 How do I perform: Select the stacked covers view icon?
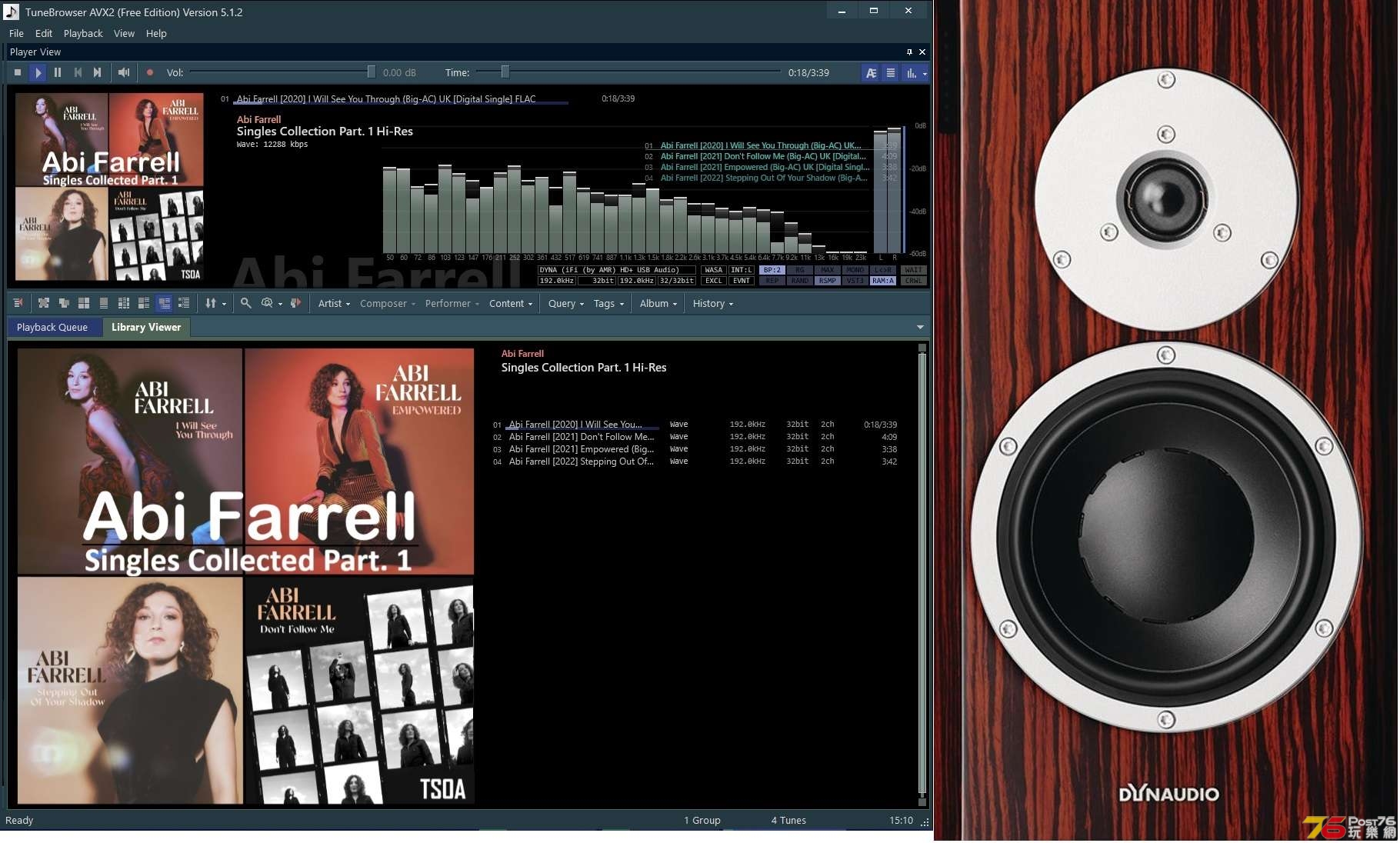pyautogui.click(x=64, y=303)
